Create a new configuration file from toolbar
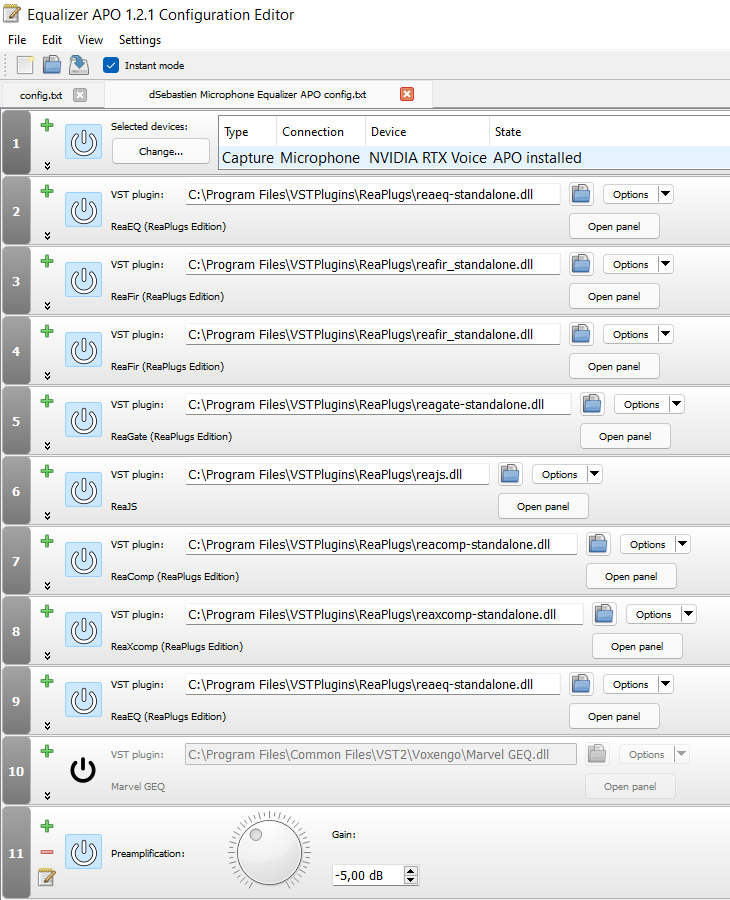The height and width of the screenshot is (900, 730). [25, 65]
